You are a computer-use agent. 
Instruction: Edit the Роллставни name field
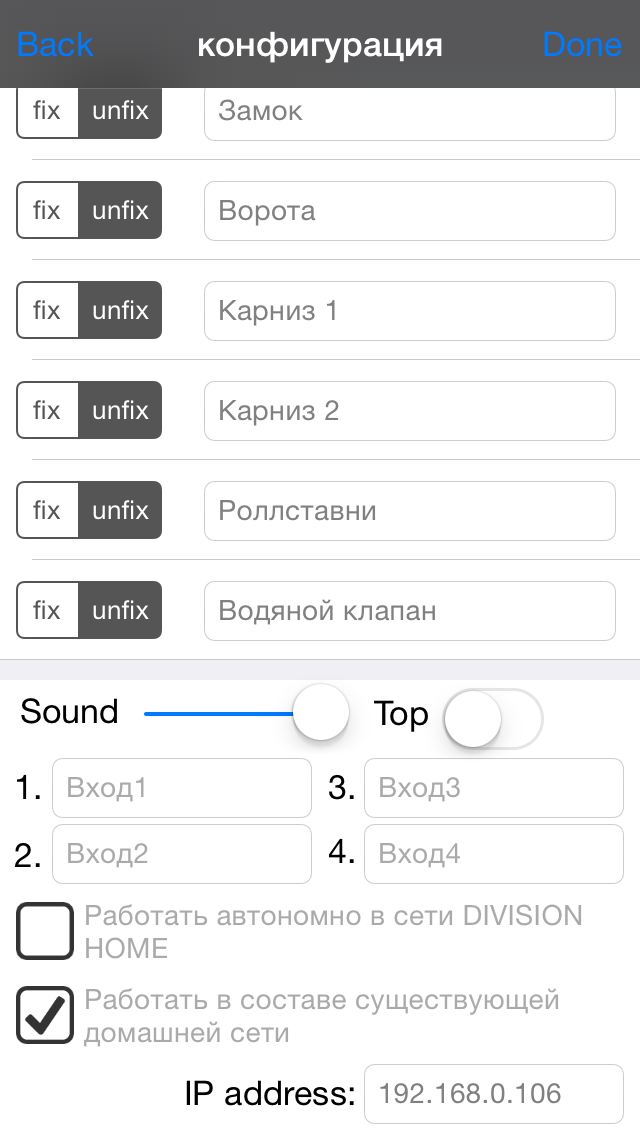click(409, 511)
